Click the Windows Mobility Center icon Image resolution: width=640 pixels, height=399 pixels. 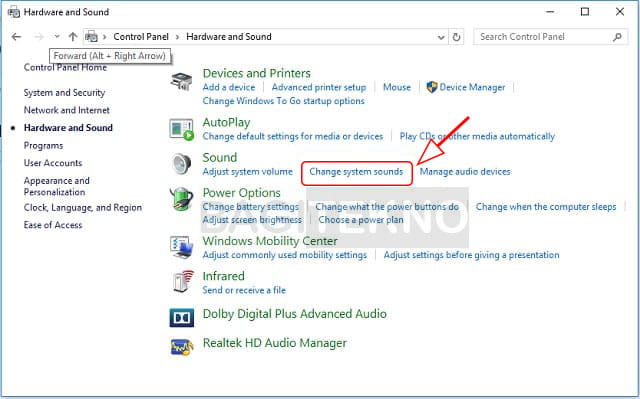coord(182,247)
